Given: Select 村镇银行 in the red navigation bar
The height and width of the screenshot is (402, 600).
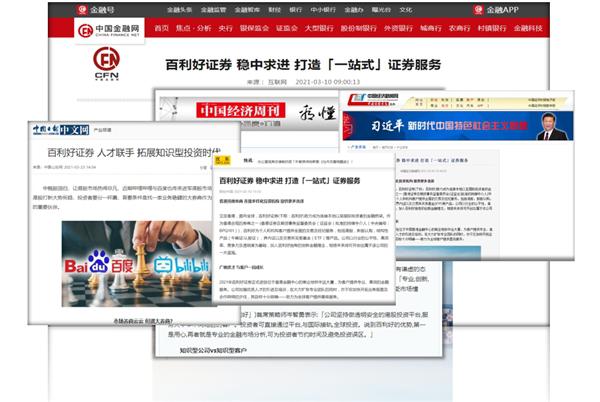Looking at the screenshot, I should click(492, 28).
